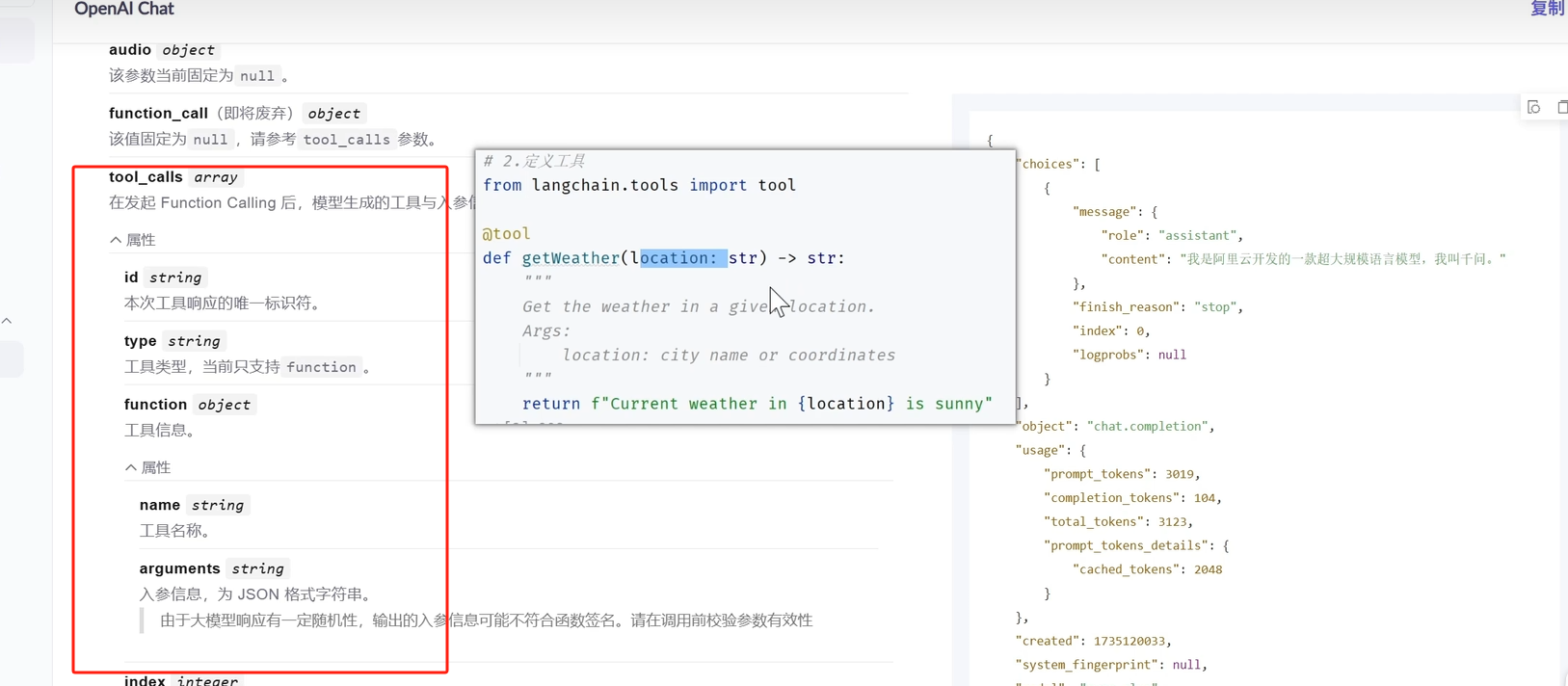
Task: Click the string tag beside id
Action: (x=175, y=277)
